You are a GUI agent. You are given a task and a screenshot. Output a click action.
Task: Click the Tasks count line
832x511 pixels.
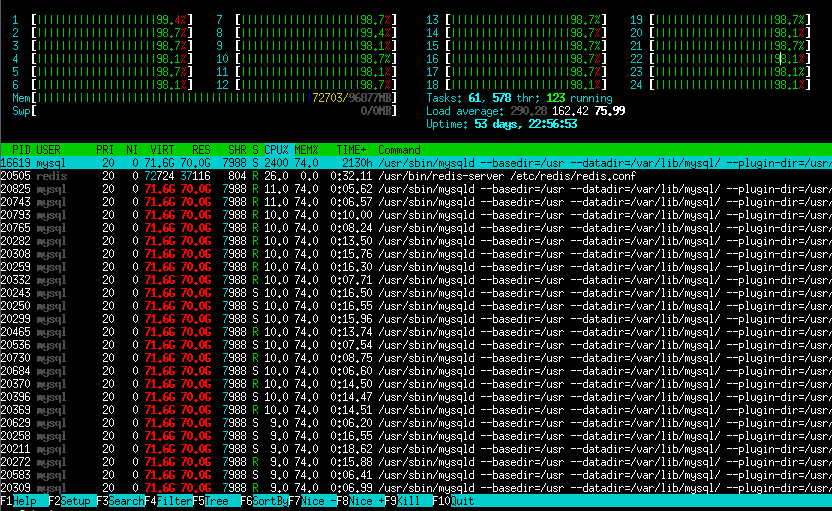(519, 98)
